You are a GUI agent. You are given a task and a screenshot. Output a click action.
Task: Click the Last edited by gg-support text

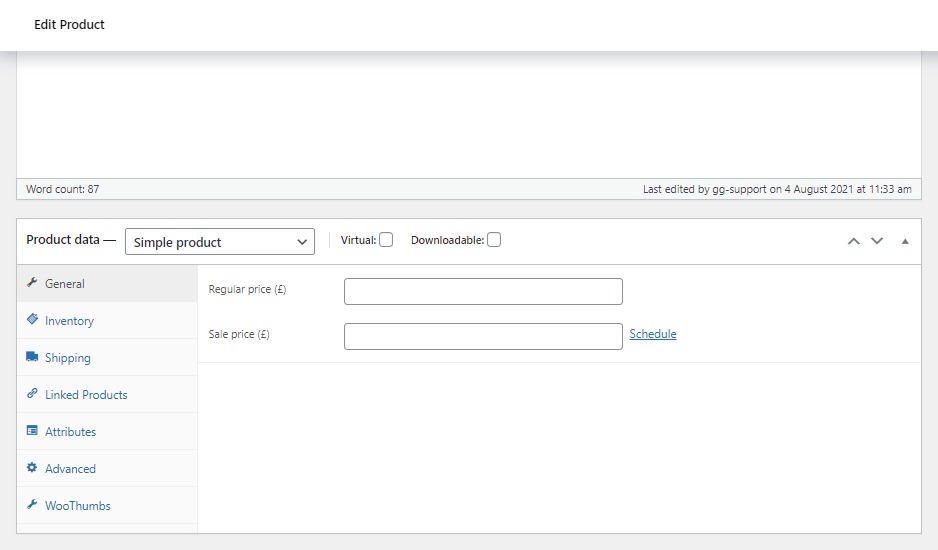(x=777, y=189)
